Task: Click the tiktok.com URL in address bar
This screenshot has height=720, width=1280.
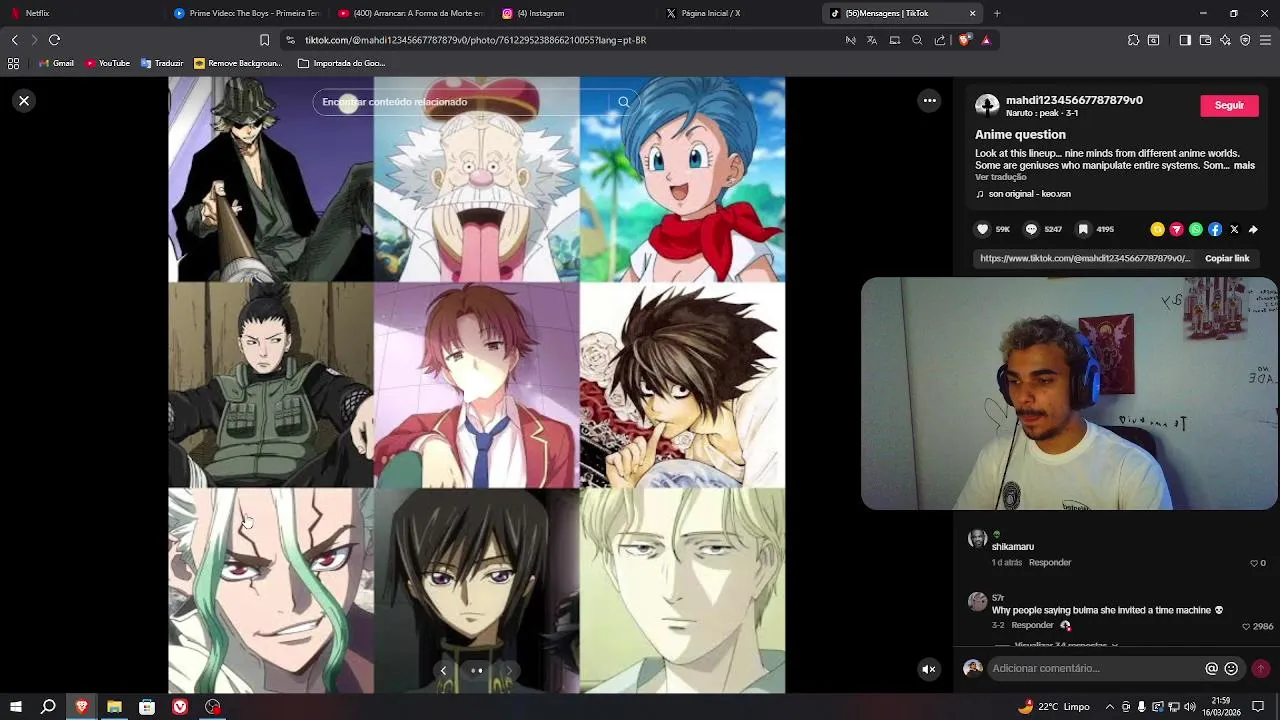Action: pyautogui.click(x=475, y=40)
